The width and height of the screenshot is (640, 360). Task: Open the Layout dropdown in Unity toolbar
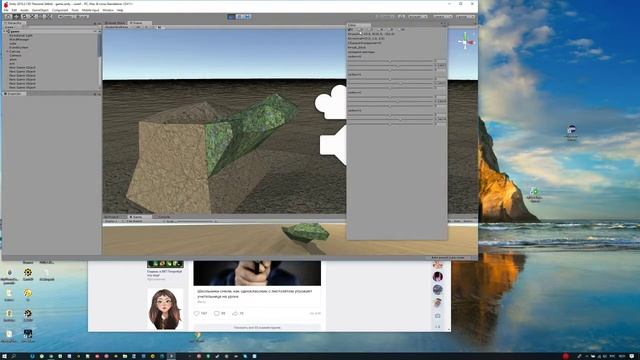[465, 17]
